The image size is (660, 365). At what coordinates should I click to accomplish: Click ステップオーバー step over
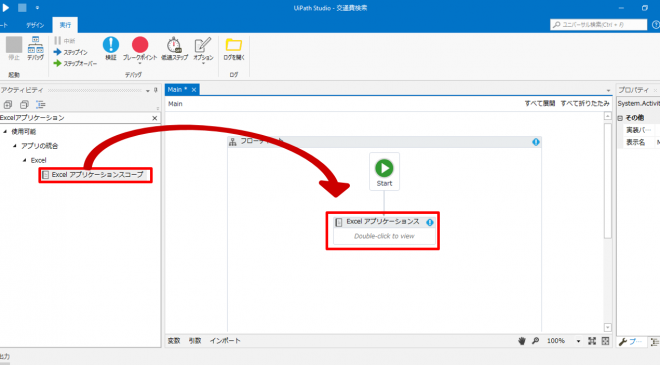coord(75,64)
